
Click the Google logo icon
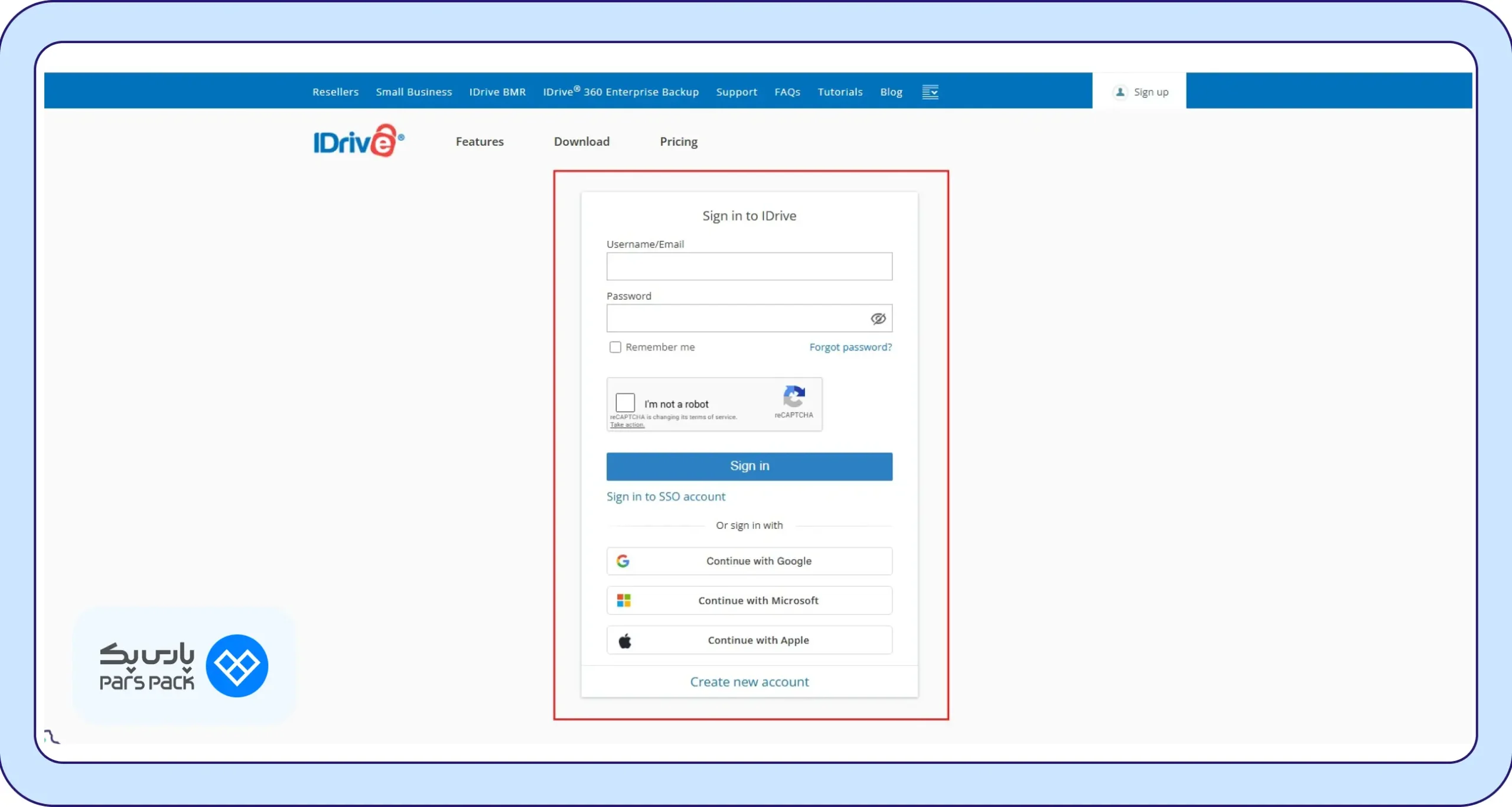(x=623, y=561)
